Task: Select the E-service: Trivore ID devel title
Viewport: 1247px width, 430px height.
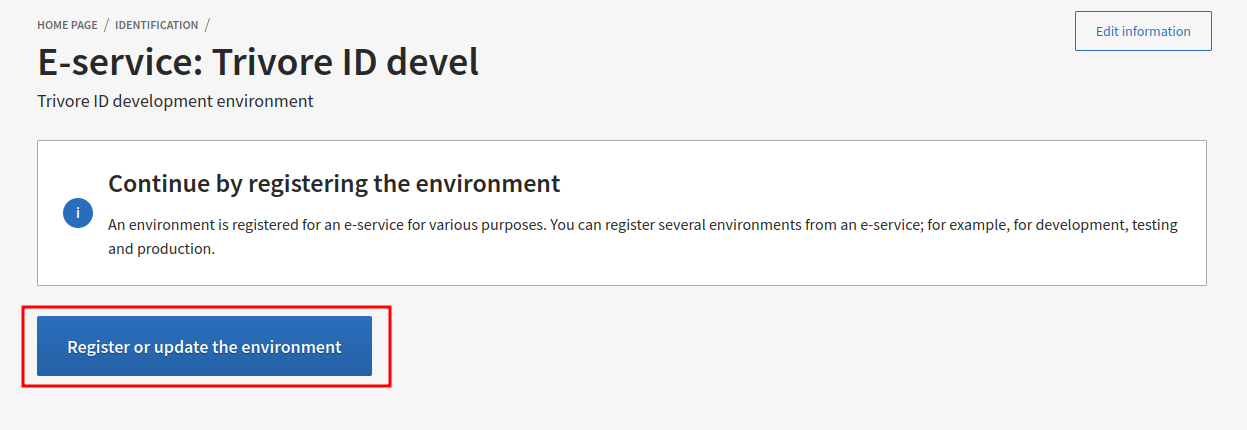Action: (x=258, y=62)
